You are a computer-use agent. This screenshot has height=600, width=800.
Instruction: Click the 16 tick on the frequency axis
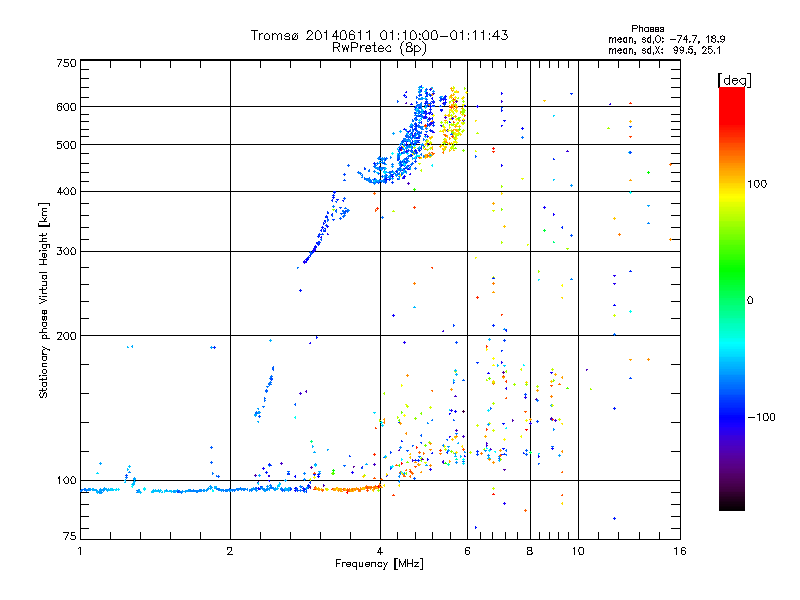[677, 551]
